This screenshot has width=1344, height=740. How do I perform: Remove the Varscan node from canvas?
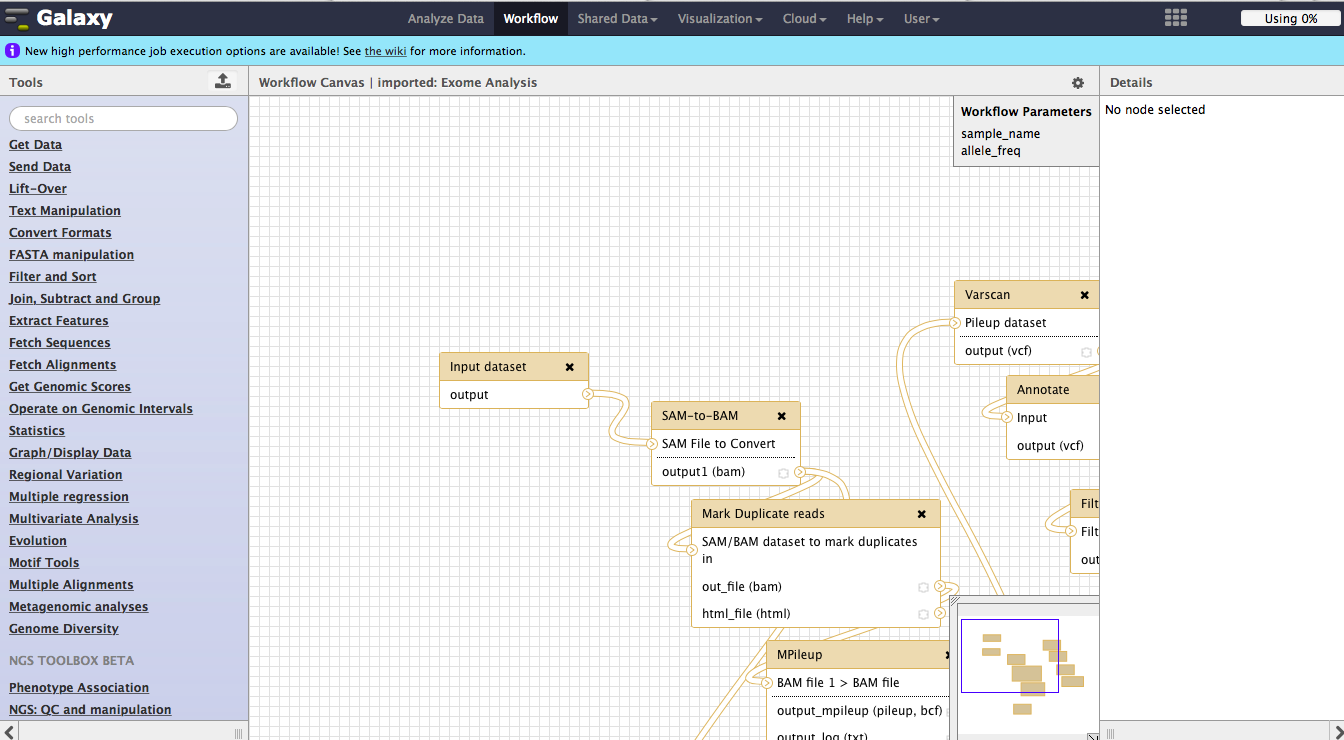[x=1084, y=295]
